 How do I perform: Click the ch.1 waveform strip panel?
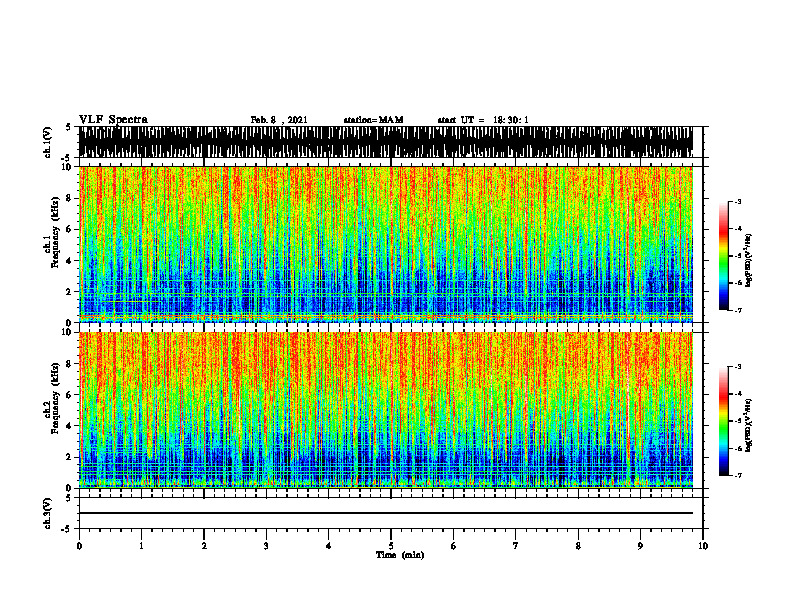tap(386, 142)
